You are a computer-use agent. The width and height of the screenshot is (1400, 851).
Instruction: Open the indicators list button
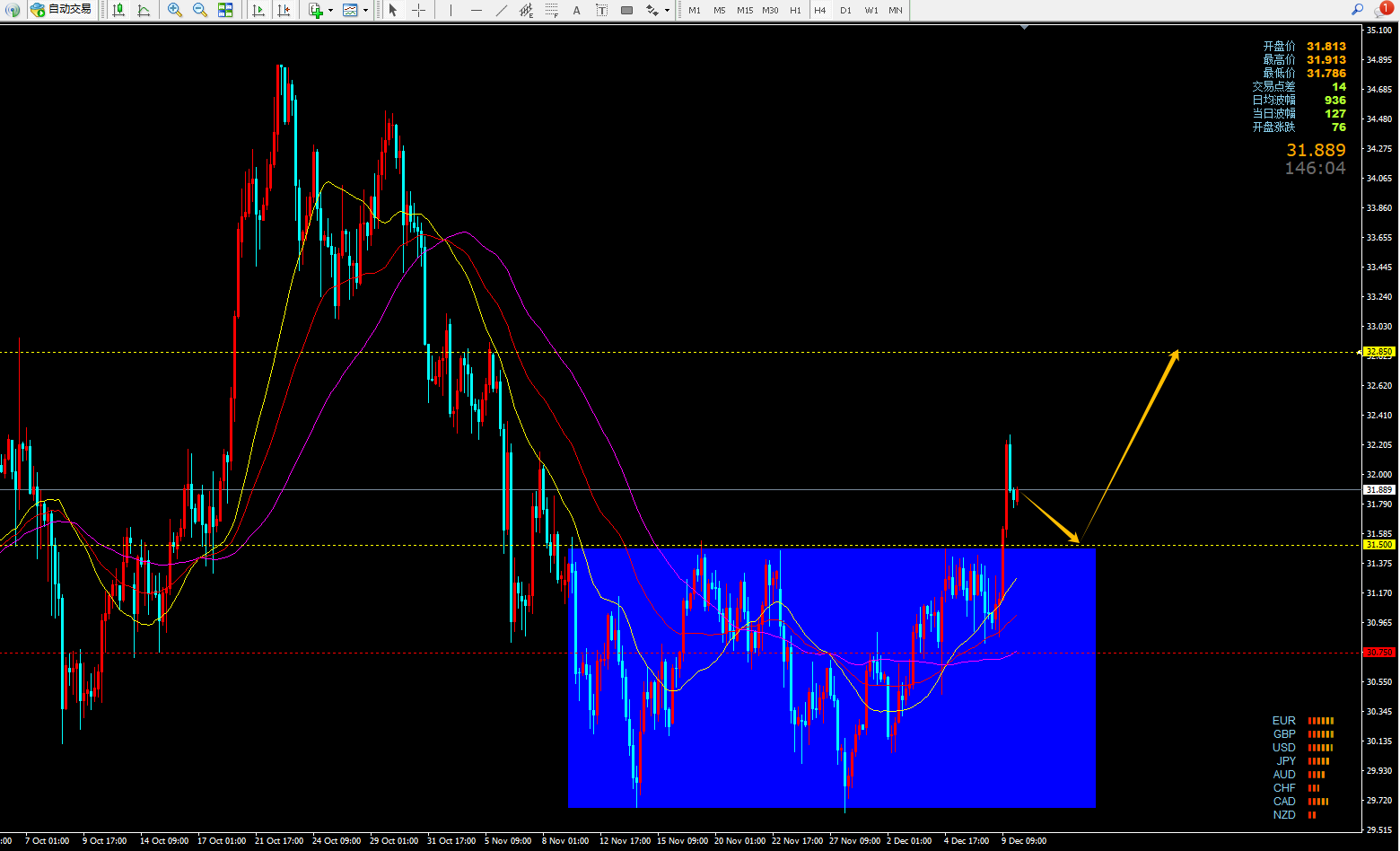tap(315, 10)
